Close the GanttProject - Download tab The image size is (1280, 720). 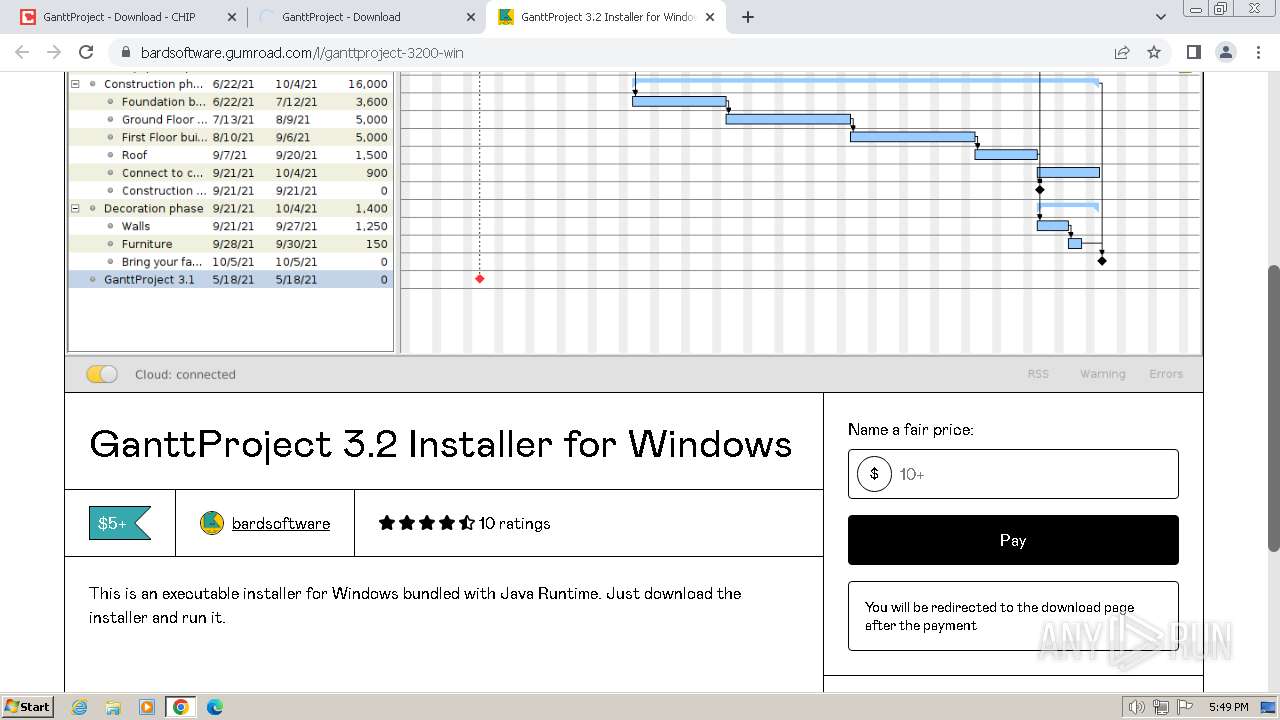(471, 17)
